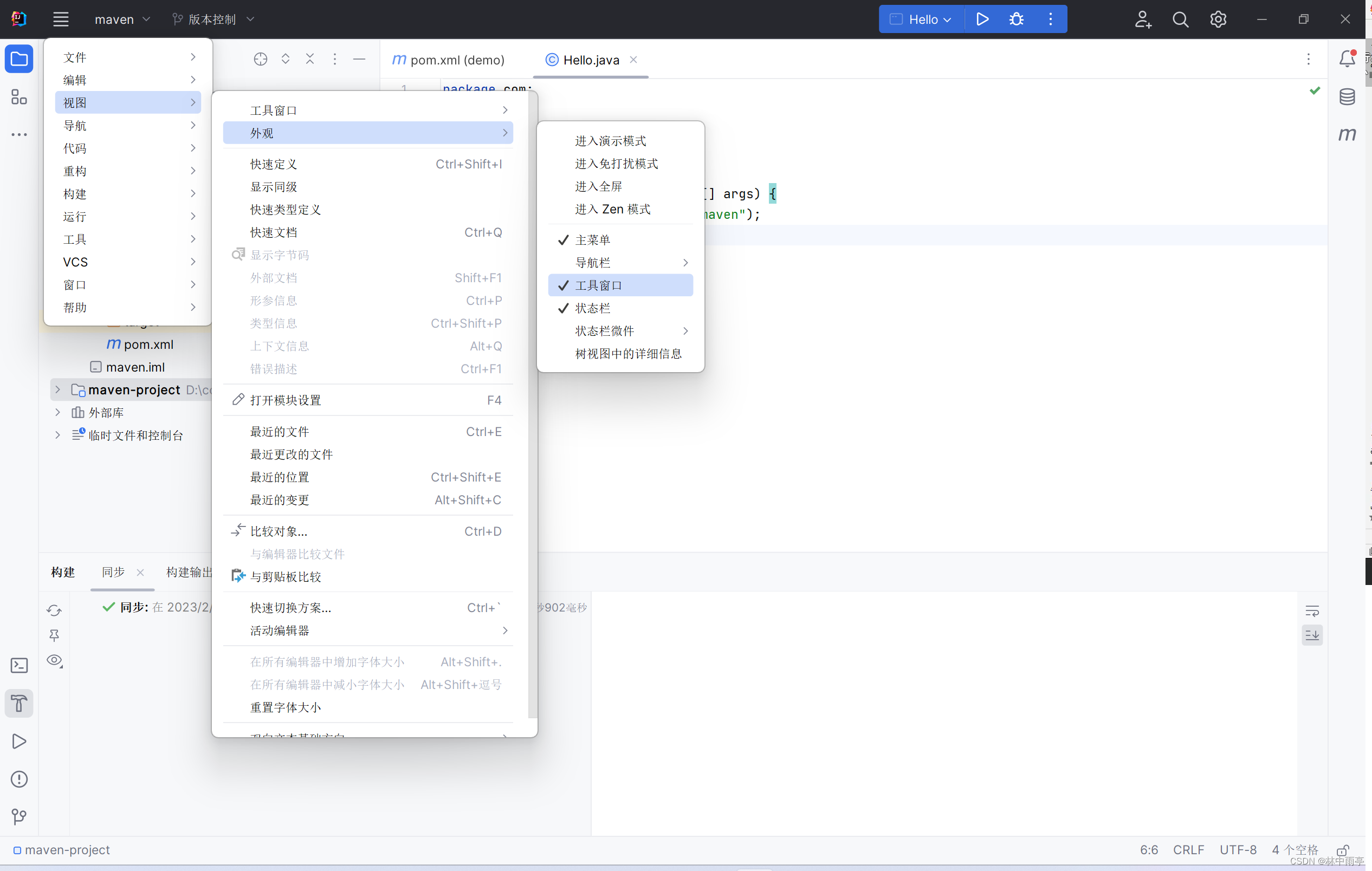Click the view menu vertical scrollbar
1372x871 pixels.
[x=533, y=405]
